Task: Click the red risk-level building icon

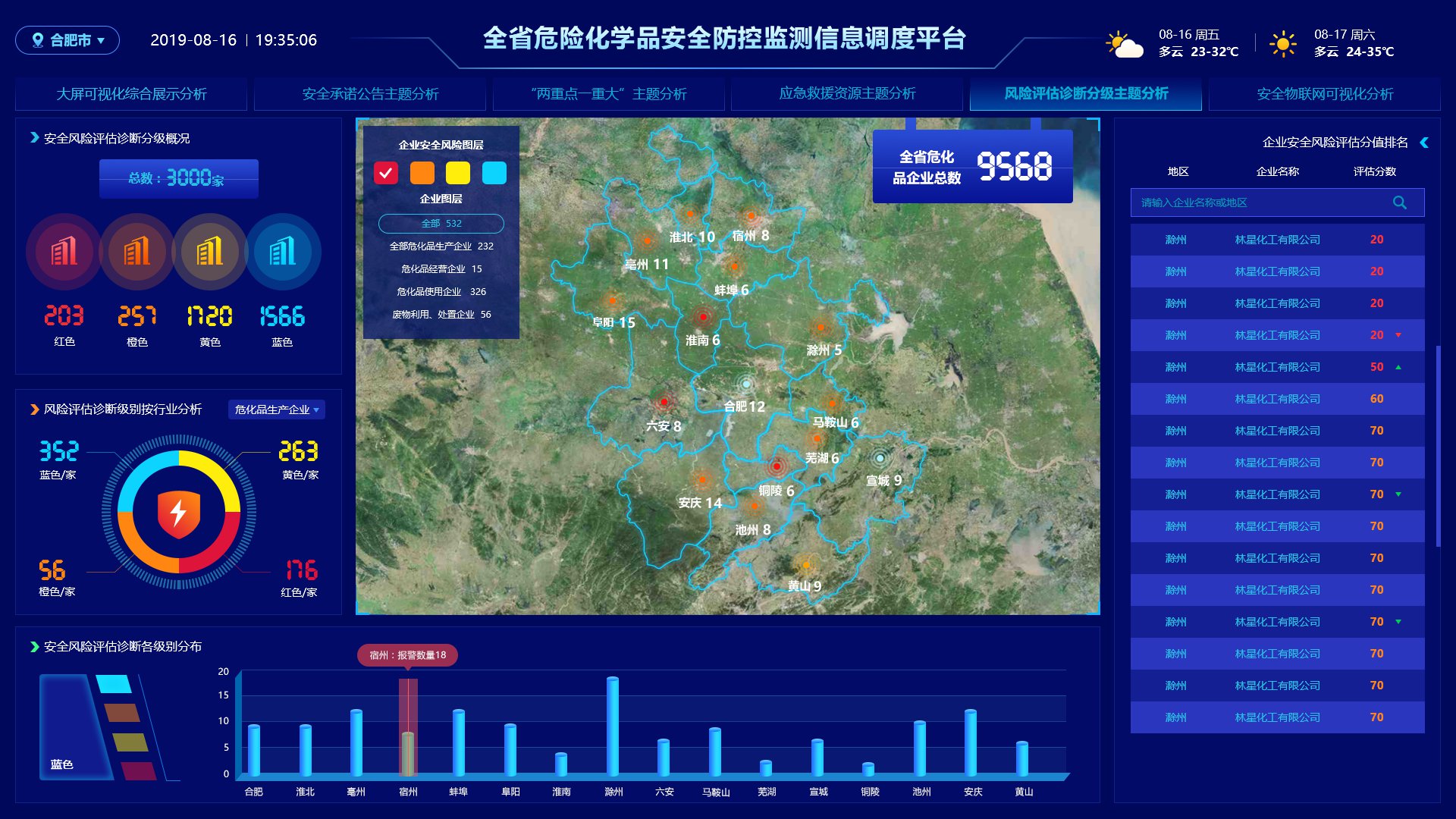Action: pyautogui.click(x=64, y=252)
